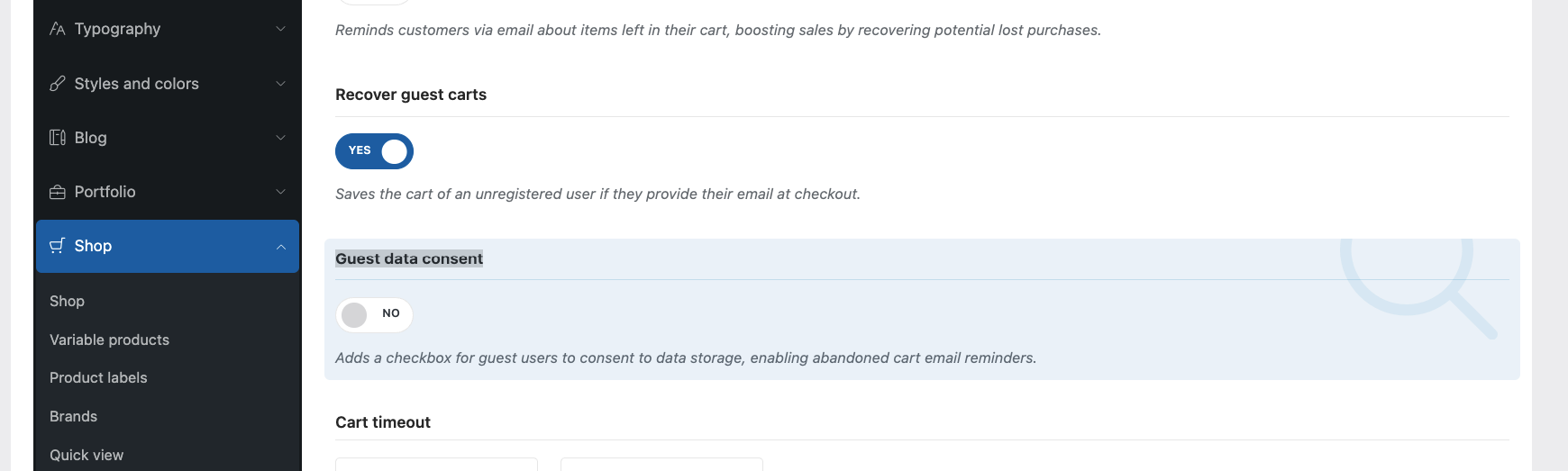
Task: Open Variable products settings
Action: 109,340
